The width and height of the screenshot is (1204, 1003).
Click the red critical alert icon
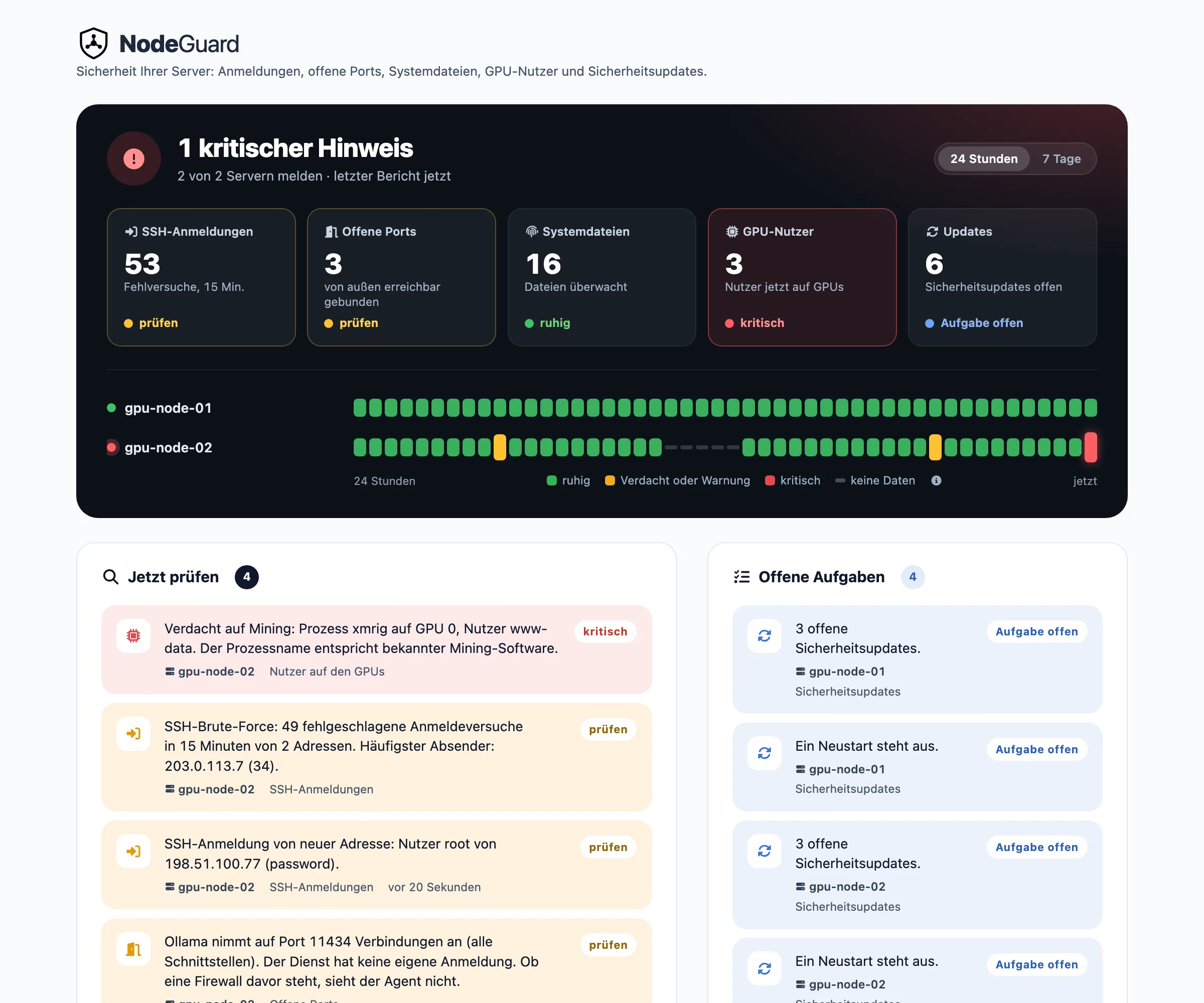(134, 159)
